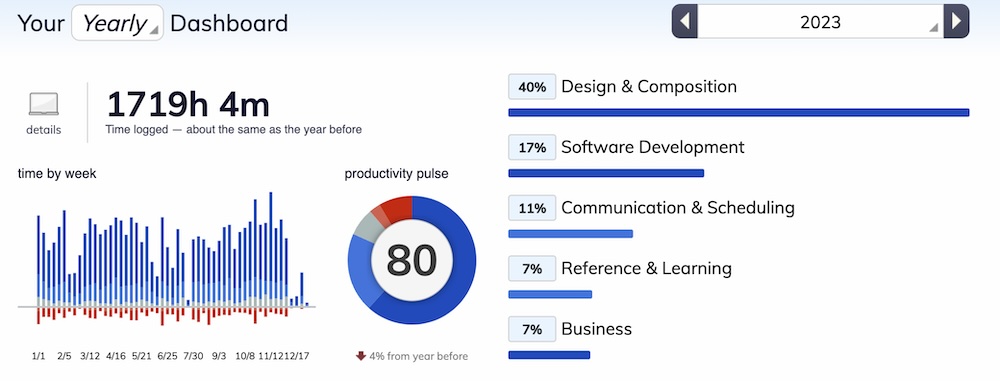Click the 17% badge for Software Development
The height and width of the screenshot is (381, 1000).
coord(532,148)
